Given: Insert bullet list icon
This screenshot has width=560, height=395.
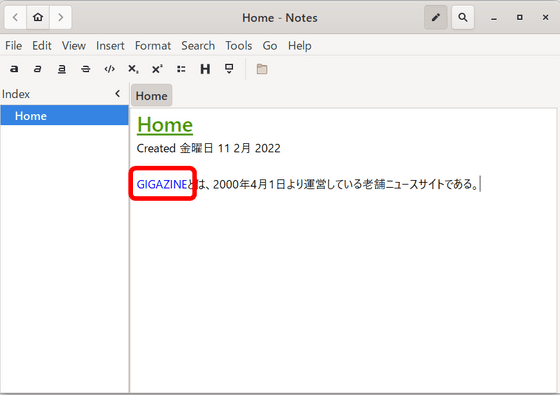Looking at the screenshot, I should 181,69.
